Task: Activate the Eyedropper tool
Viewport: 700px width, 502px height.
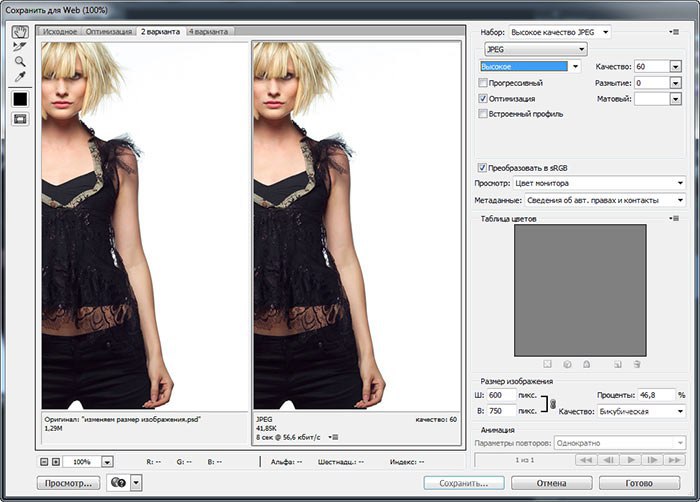Action: [19, 77]
